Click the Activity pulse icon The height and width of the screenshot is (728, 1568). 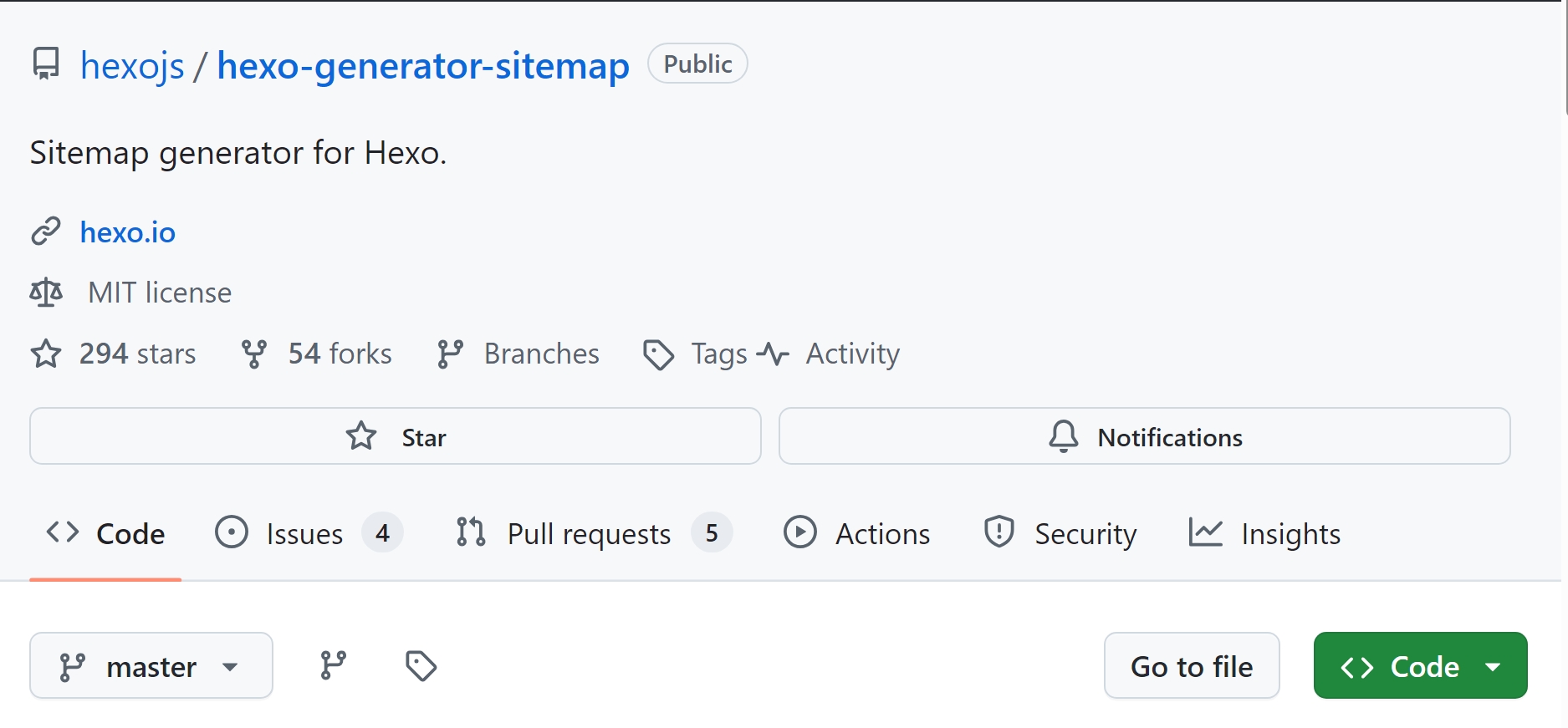[x=773, y=354]
